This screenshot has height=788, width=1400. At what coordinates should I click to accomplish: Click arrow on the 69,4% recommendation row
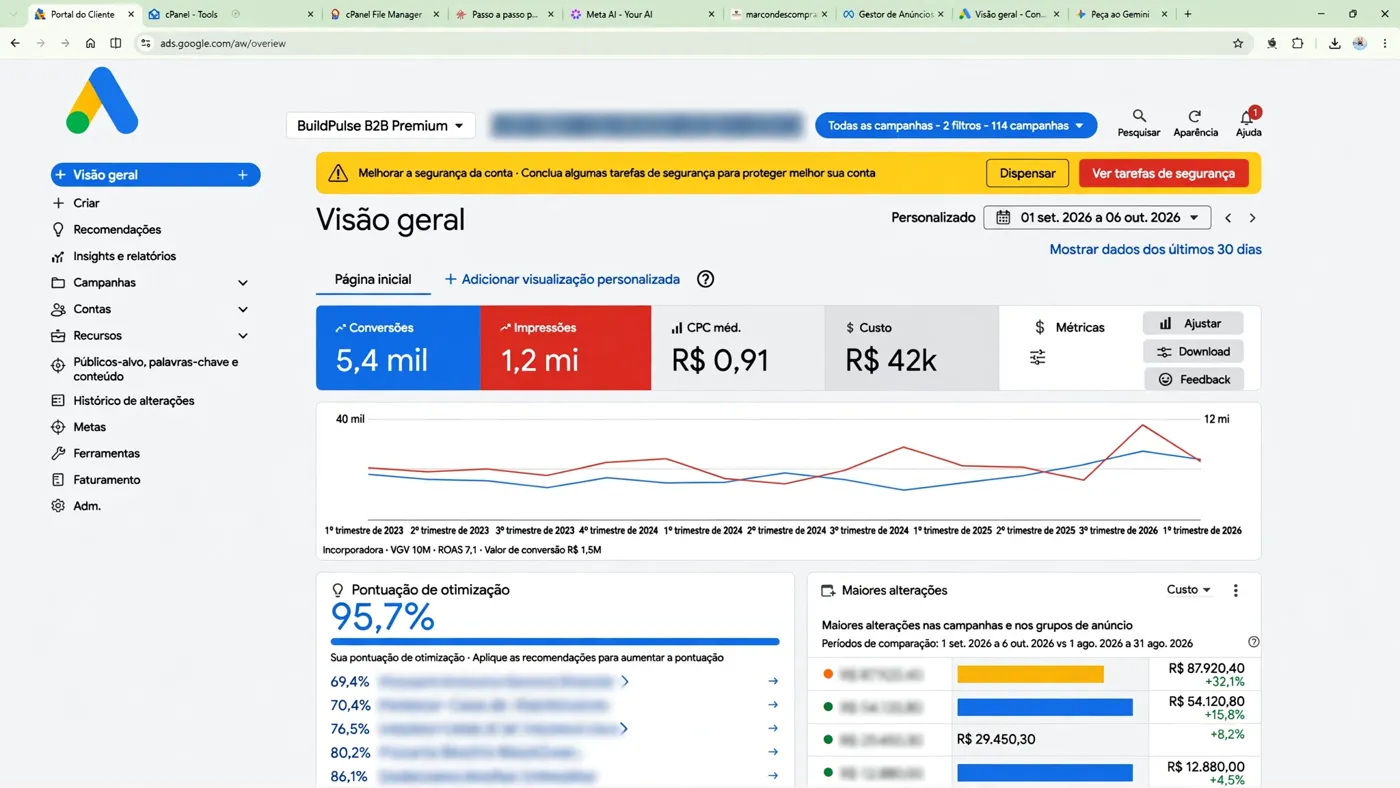pyautogui.click(x=773, y=681)
